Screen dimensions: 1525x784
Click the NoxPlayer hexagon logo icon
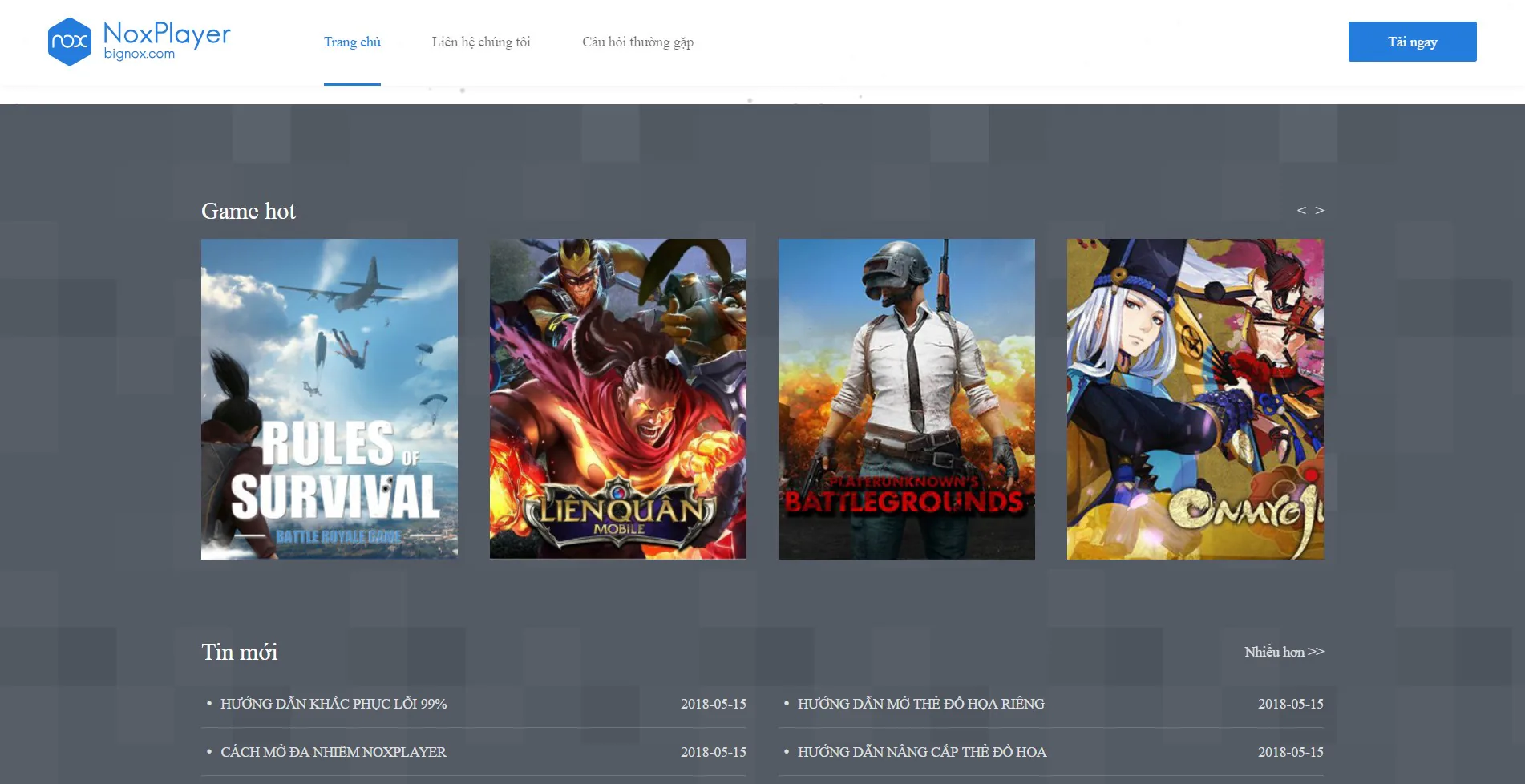click(x=70, y=42)
